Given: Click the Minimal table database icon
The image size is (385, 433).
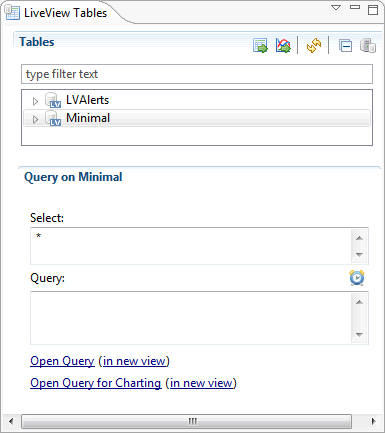Looking at the screenshot, I should pos(53,118).
